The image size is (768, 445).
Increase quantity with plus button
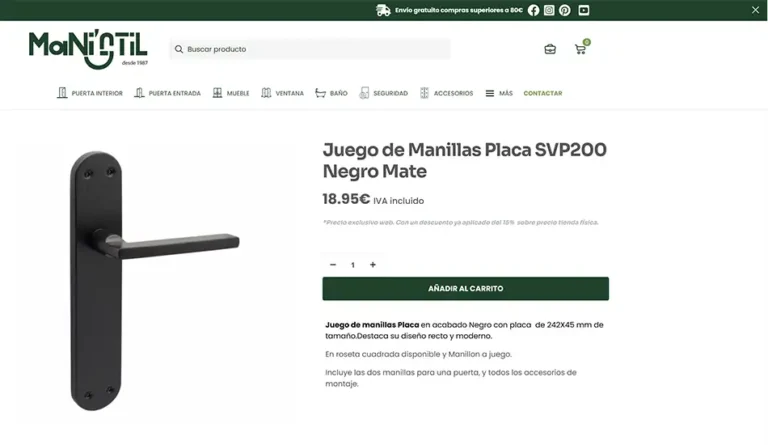(x=373, y=265)
